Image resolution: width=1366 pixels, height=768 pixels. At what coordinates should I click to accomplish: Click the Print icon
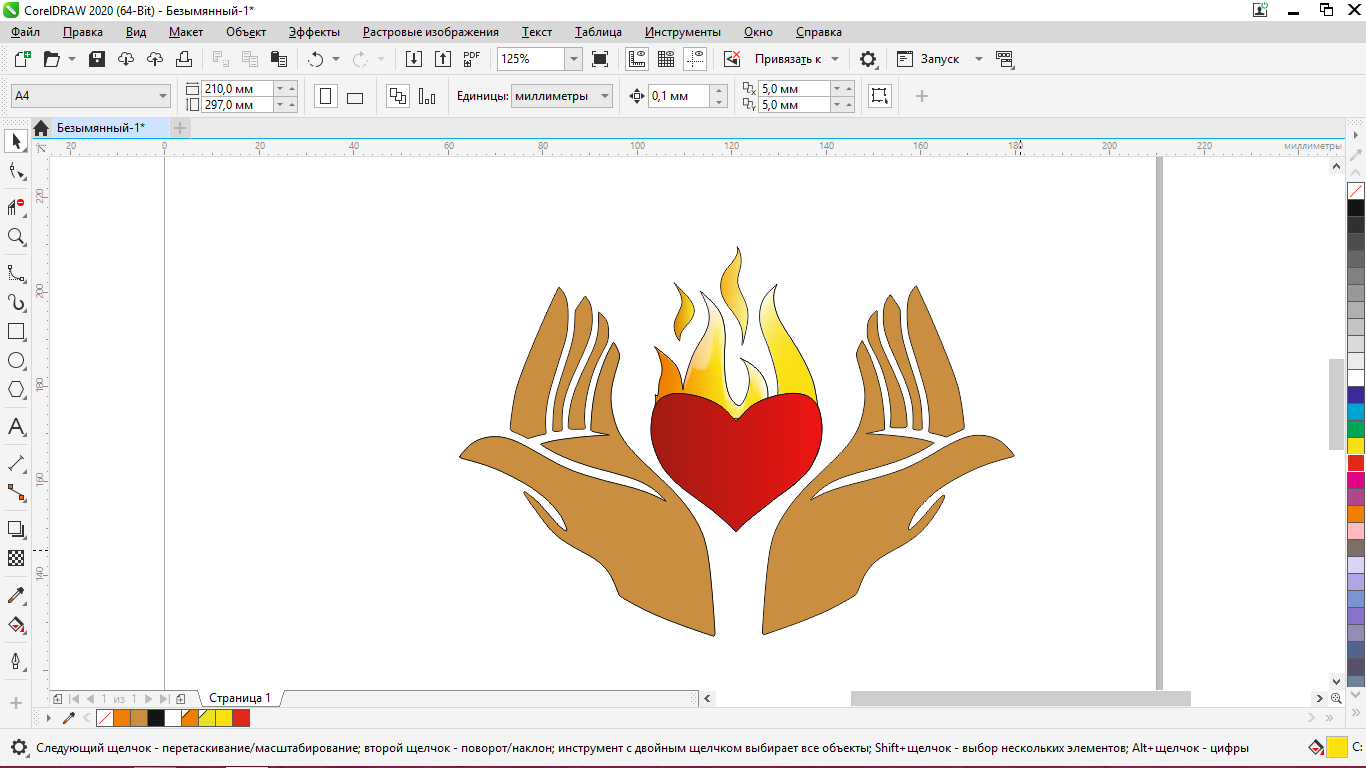(x=184, y=59)
